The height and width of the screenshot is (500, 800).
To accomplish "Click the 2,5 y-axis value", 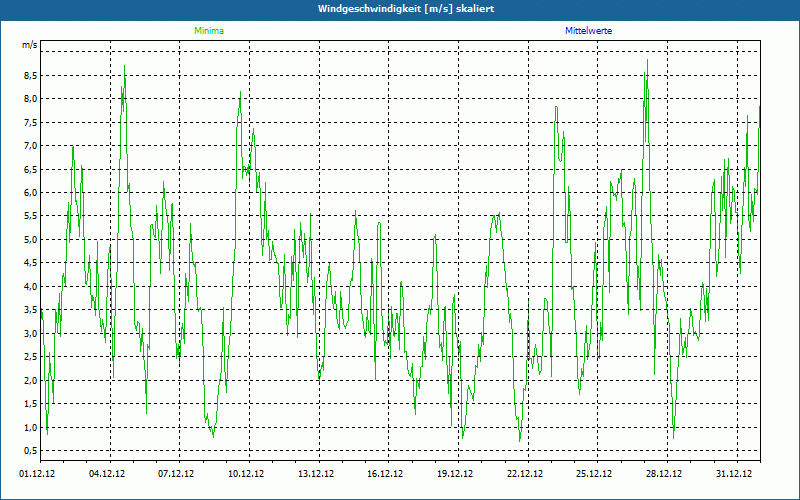I will pyautogui.click(x=31, y=357).
